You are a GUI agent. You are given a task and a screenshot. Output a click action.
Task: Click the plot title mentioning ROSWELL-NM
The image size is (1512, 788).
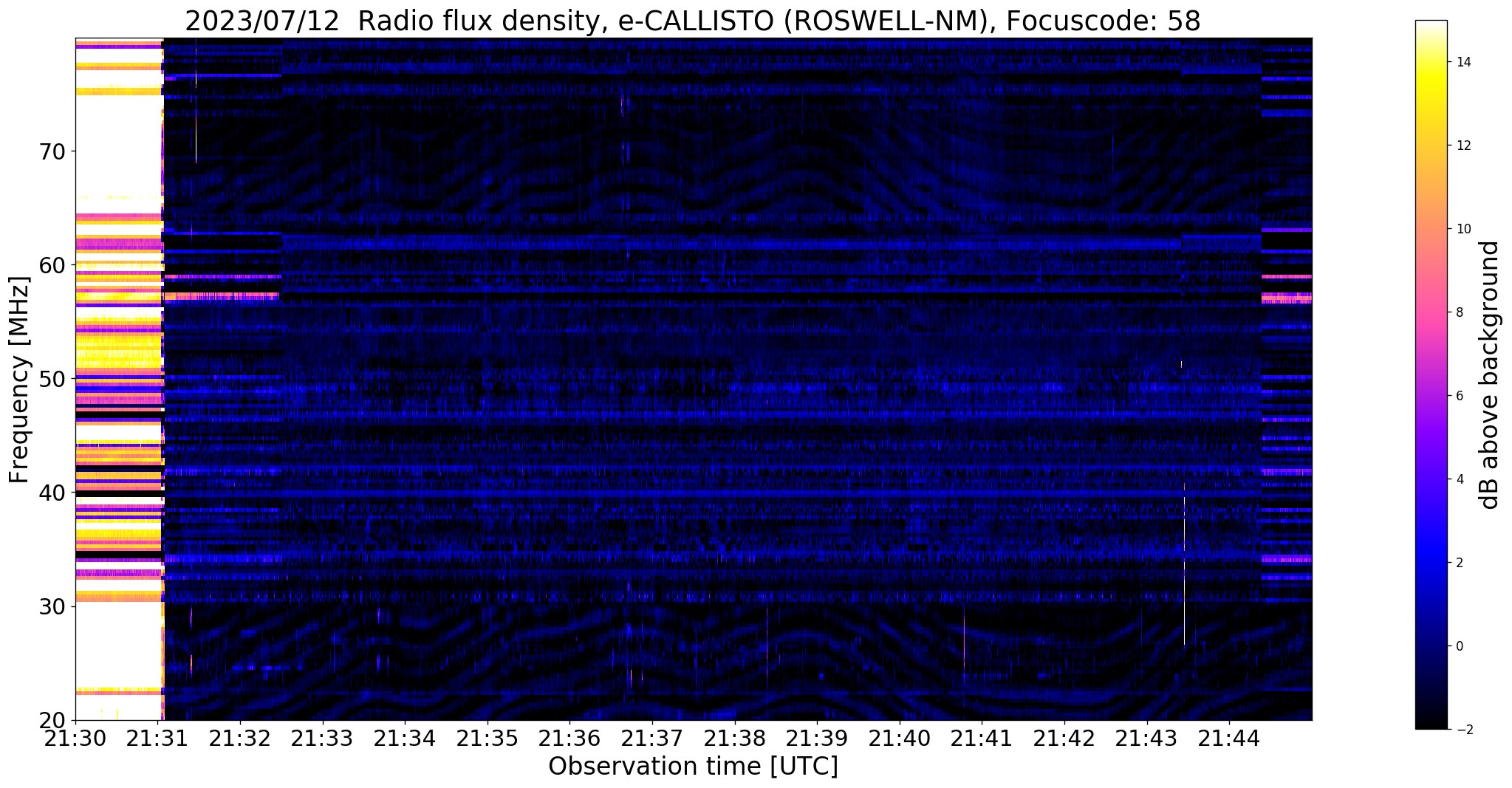(693, 21)
